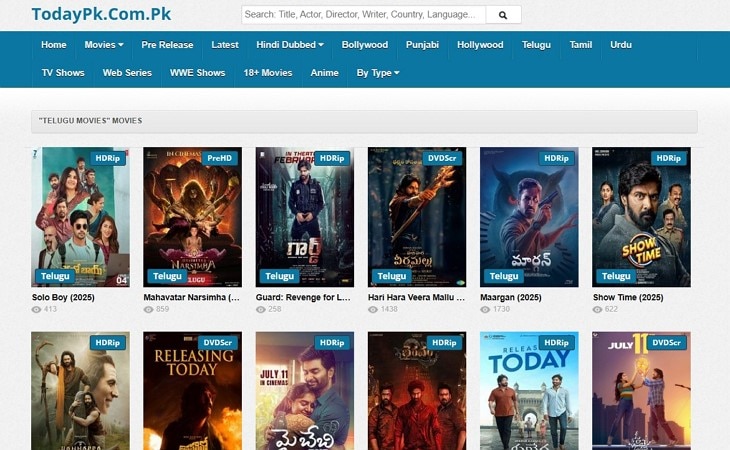Screen dimensions: 730x450
Task: Focus the movie search input field
Action: pyautogui.click(x=364, y=15)
